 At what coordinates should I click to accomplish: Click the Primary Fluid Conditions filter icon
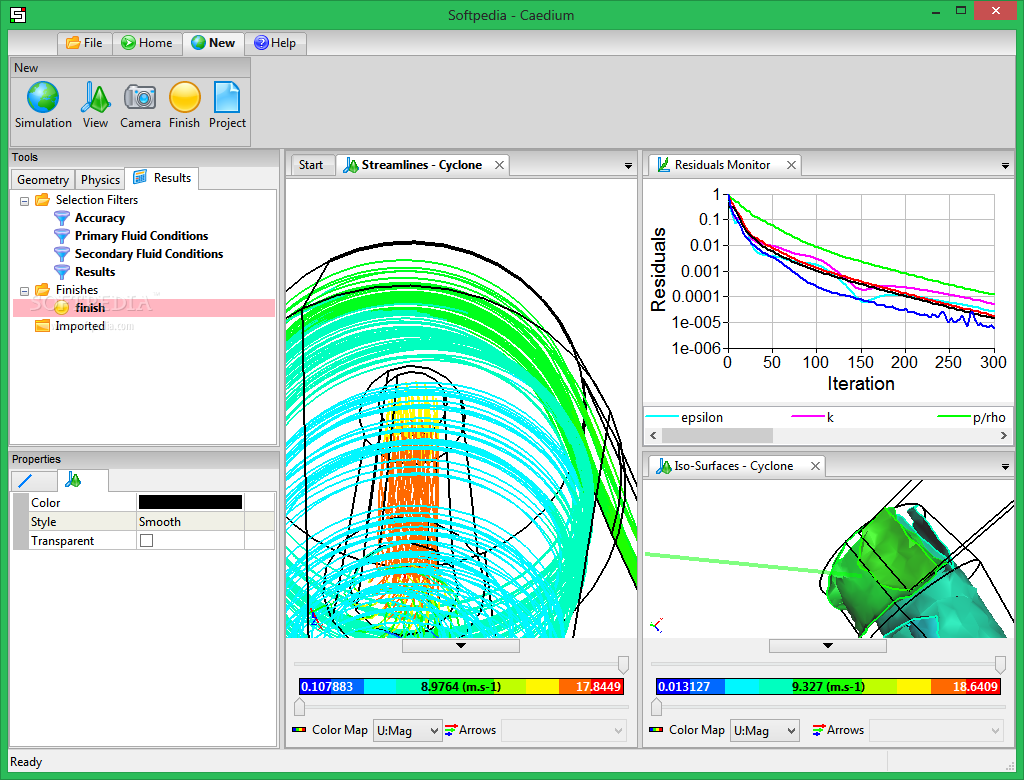[x=62, y=236]
